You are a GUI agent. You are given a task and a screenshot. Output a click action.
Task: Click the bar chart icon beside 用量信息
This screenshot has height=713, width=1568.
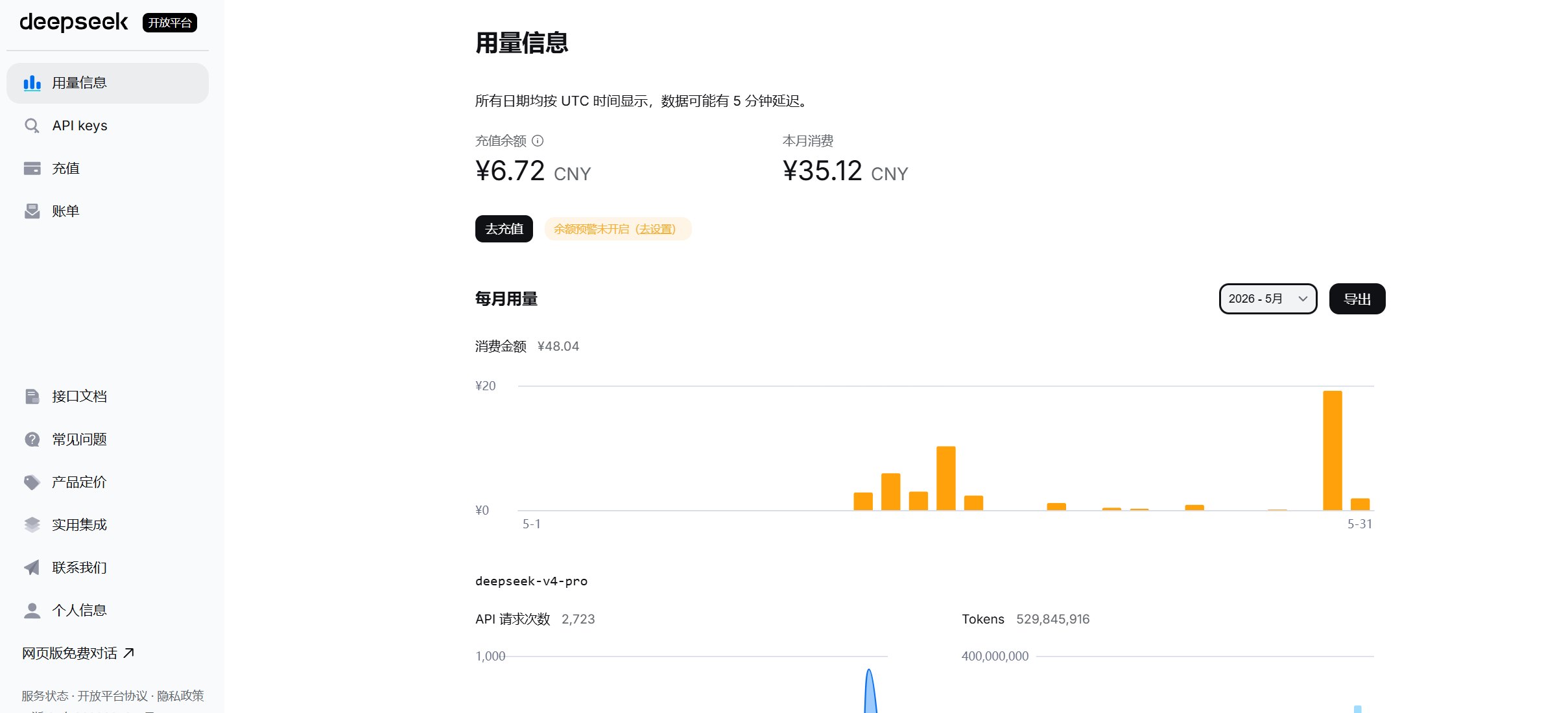(32, 83)
